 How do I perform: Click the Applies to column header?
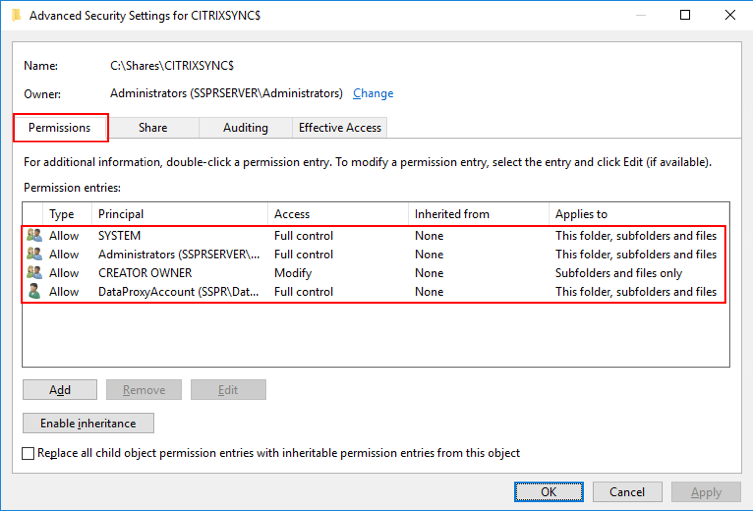tap(636, 214)
